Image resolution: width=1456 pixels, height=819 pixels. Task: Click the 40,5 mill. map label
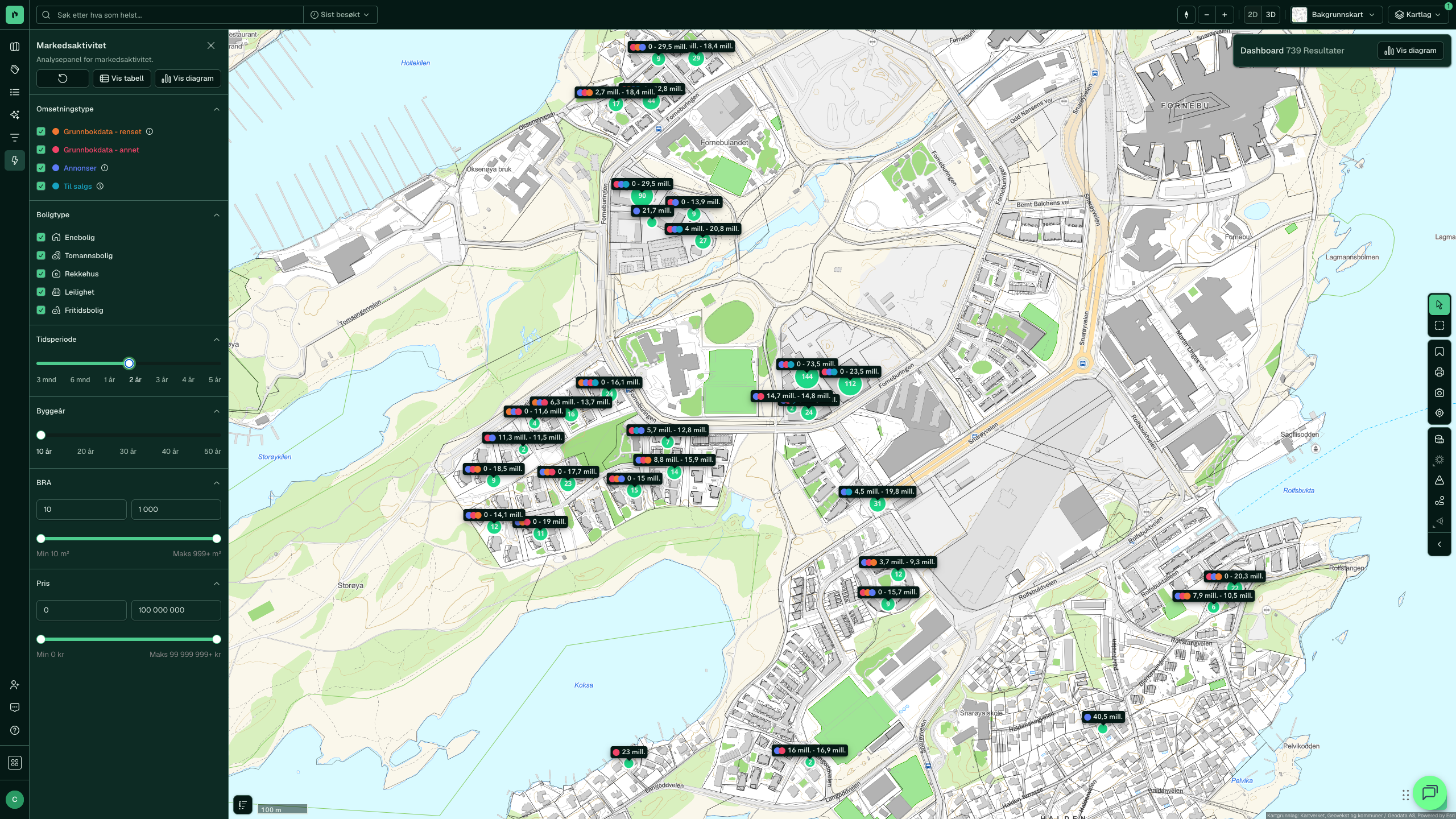tap(1103, 717)
